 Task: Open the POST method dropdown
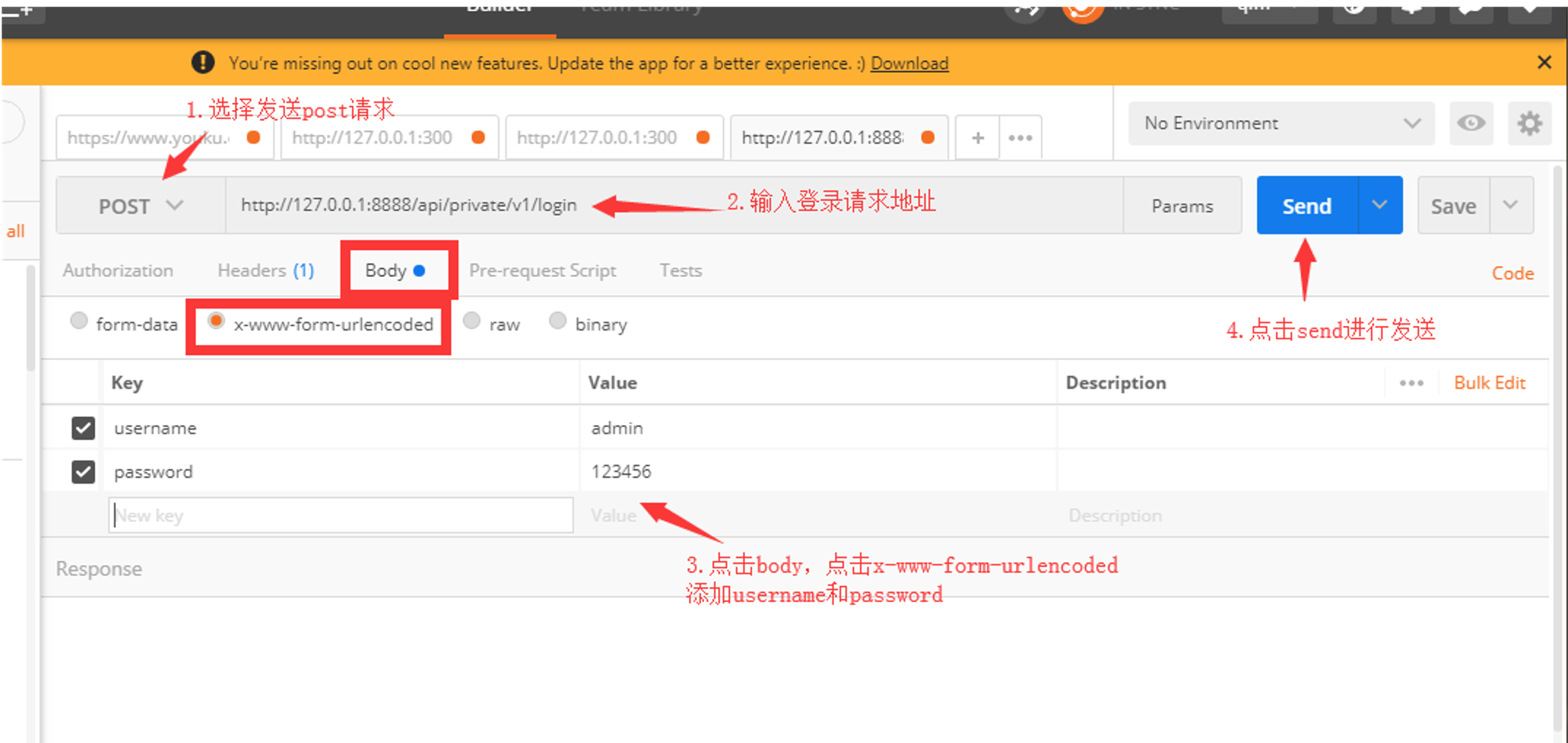pos(140,206)
